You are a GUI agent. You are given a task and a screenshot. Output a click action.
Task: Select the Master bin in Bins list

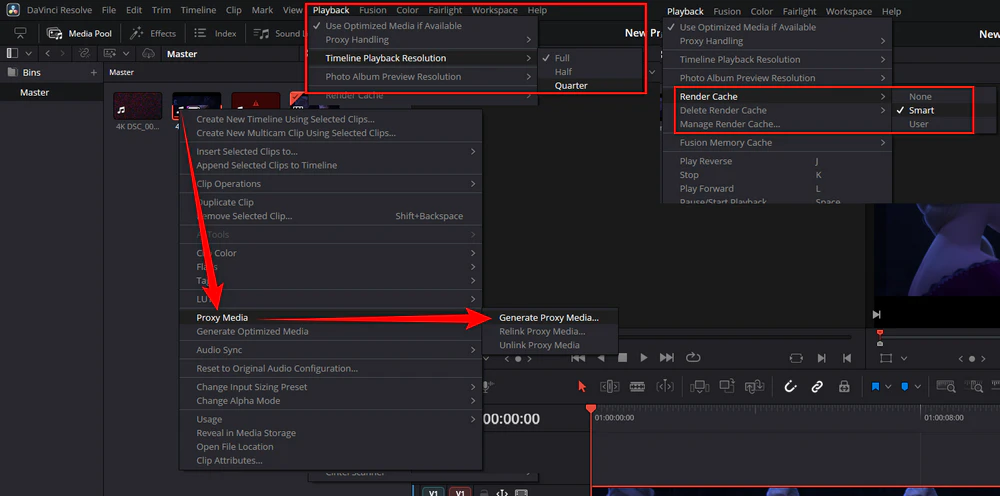click(34, 92)
